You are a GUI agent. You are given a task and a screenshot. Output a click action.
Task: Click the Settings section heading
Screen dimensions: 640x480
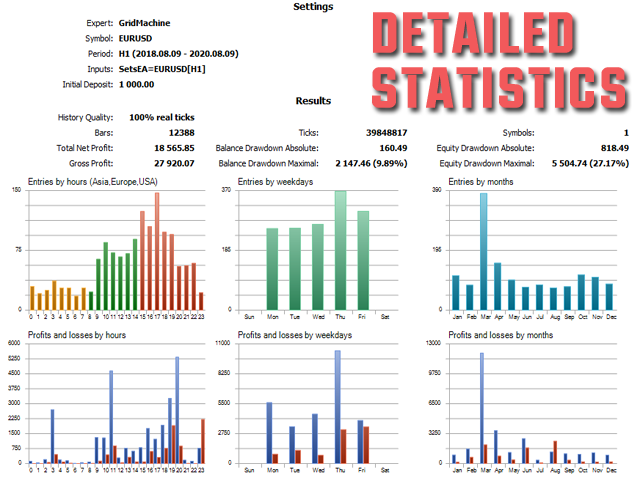point(313,7)
